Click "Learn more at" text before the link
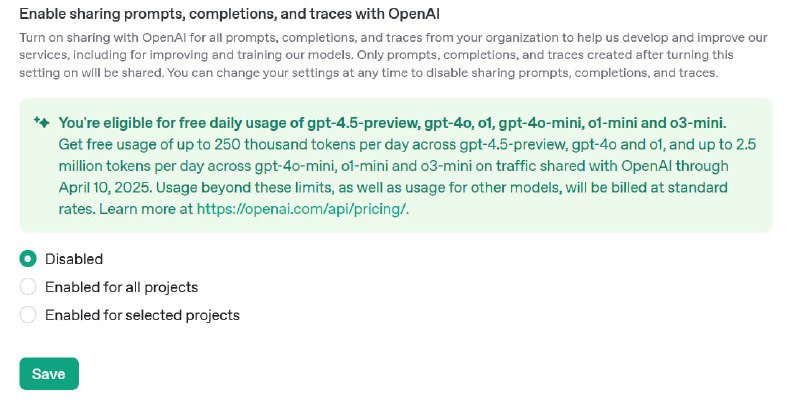The height and width of the screenshot is (405, 800). [x=146, y=209]
